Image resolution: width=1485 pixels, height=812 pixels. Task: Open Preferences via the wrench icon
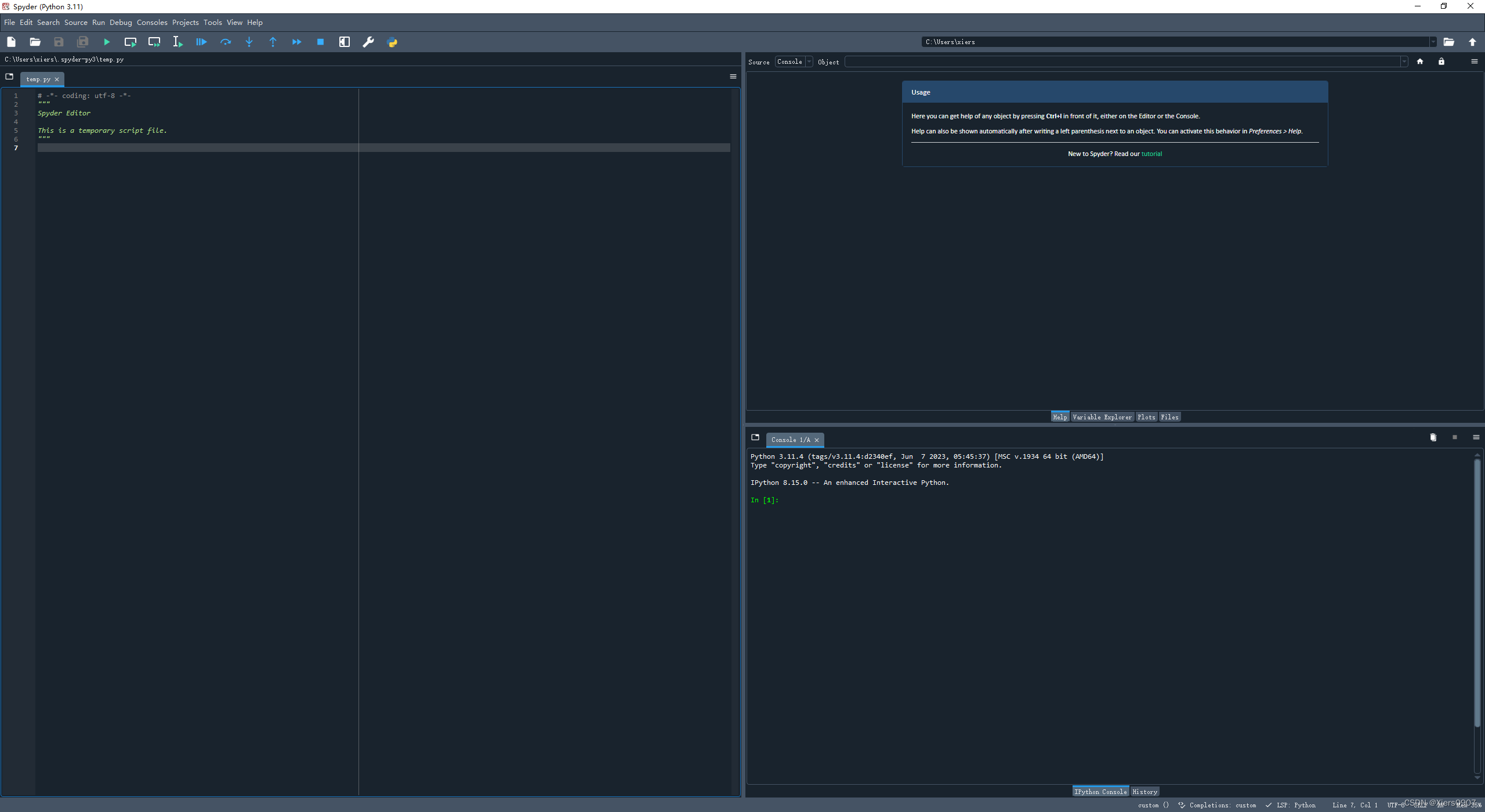click(x=368, y=42)
